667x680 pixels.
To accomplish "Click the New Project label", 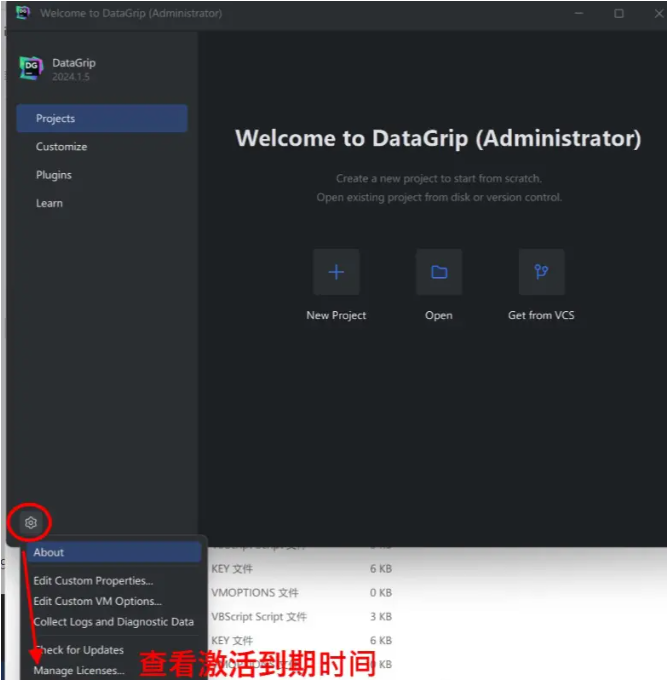I will click(x=336, y=315).
